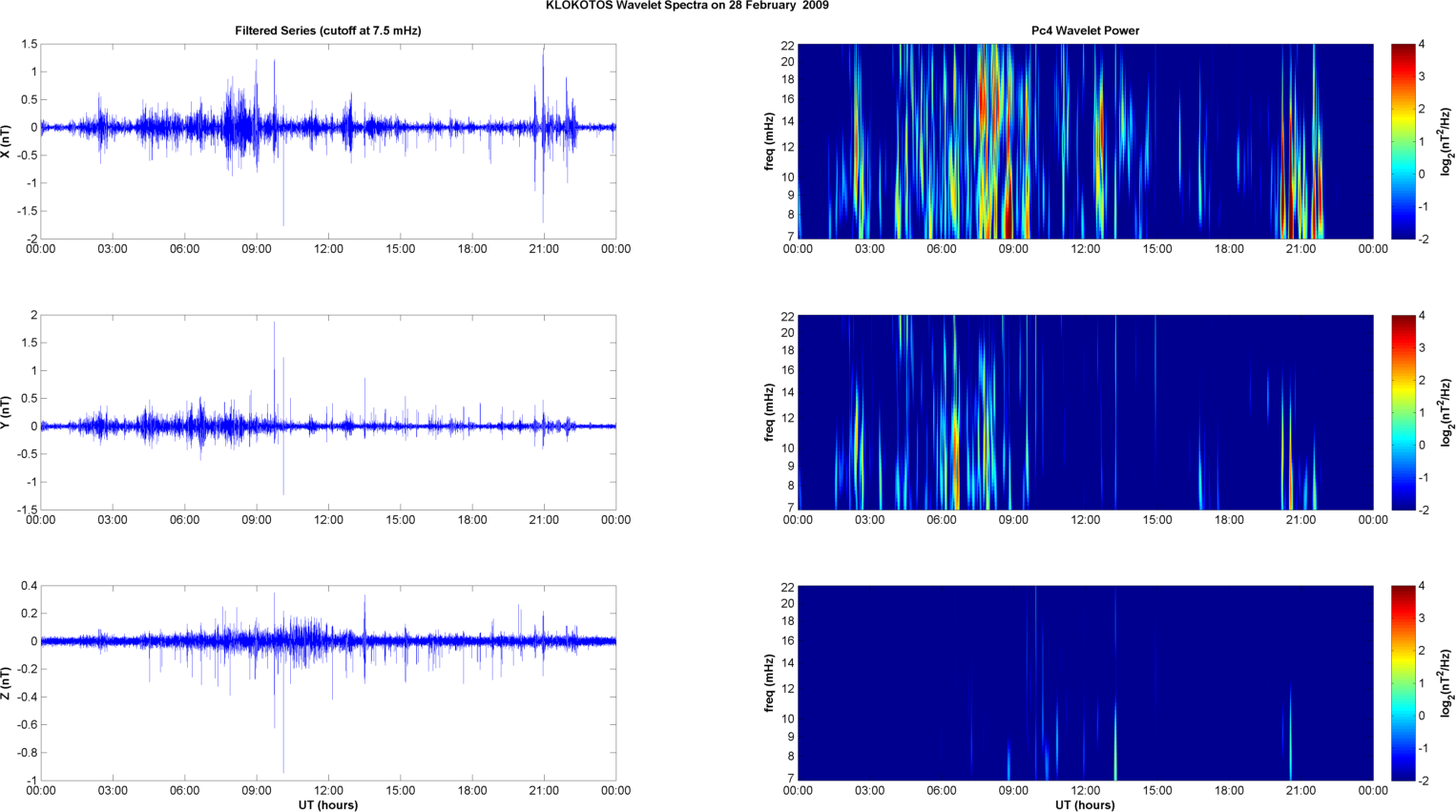Click the top wavelet power spectrogram
Viewport: 1456px width, 812px height.
[1085, 141]
